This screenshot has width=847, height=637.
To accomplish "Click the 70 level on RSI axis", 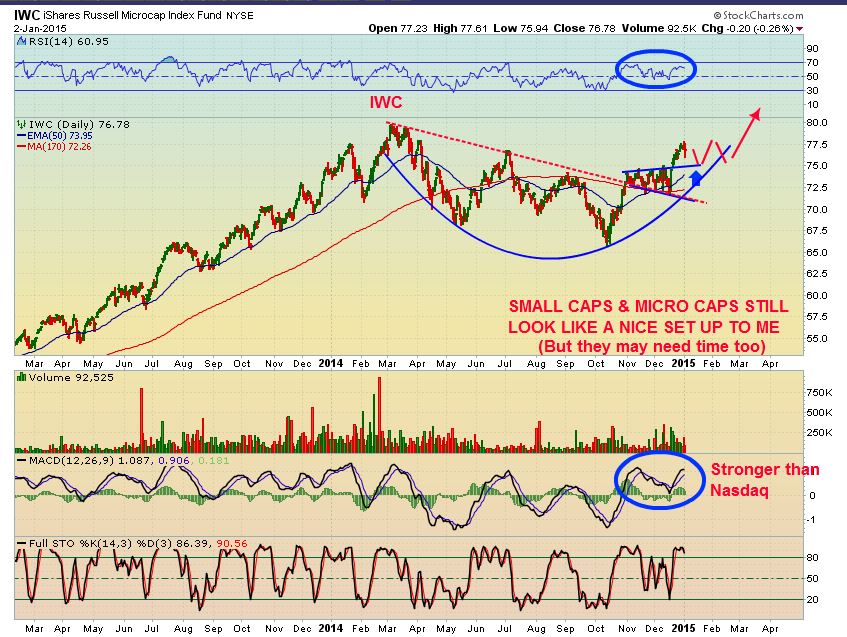I will 812,62.
